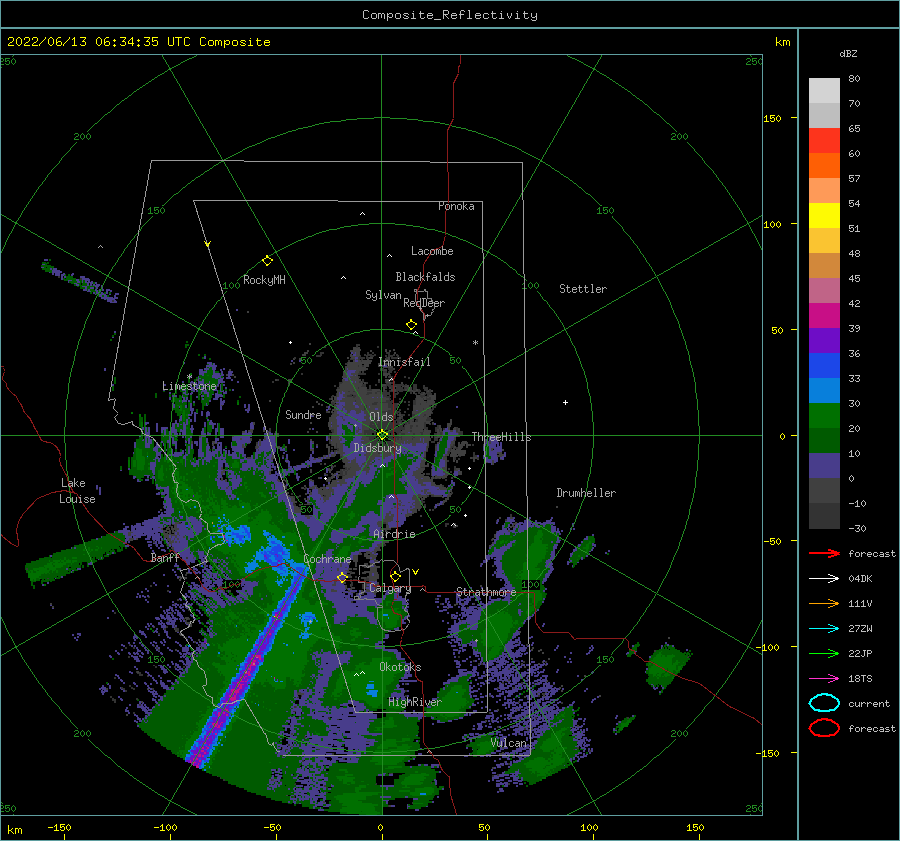Image resolution: width=900 pixels, height=841 pixels.
Task: Select the 80 dBZ light gray swatch
Action: point(824,90)
